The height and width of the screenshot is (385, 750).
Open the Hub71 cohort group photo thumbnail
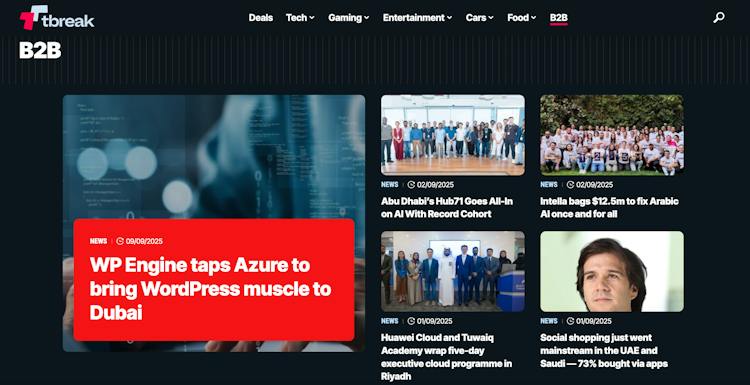[x=452, y=135]
